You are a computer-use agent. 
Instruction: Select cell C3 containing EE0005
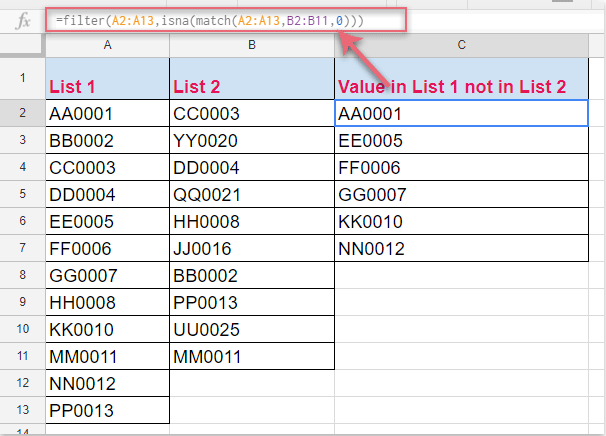461,140
